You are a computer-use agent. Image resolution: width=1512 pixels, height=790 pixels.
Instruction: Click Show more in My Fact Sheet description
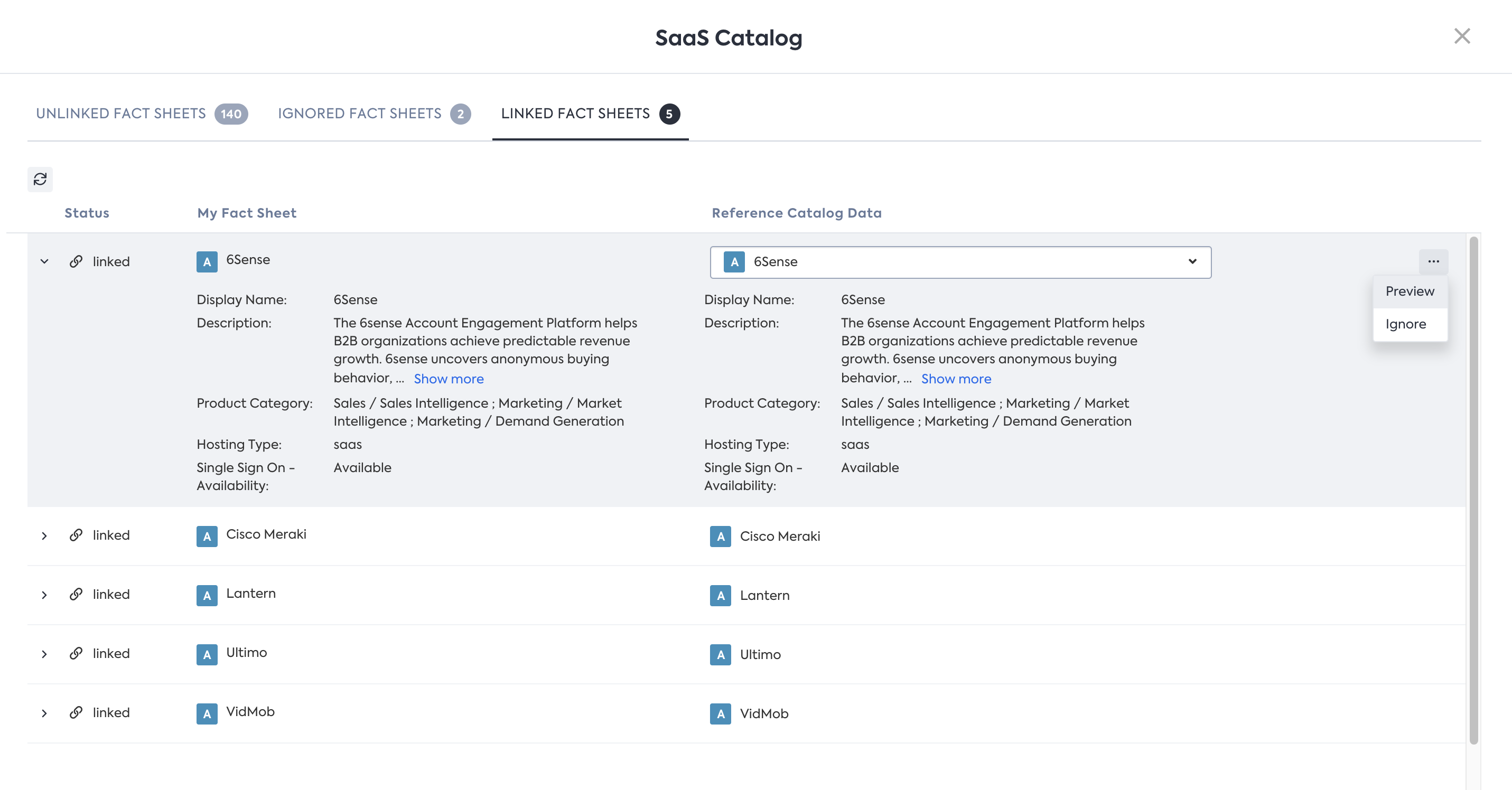click(449, 379)
